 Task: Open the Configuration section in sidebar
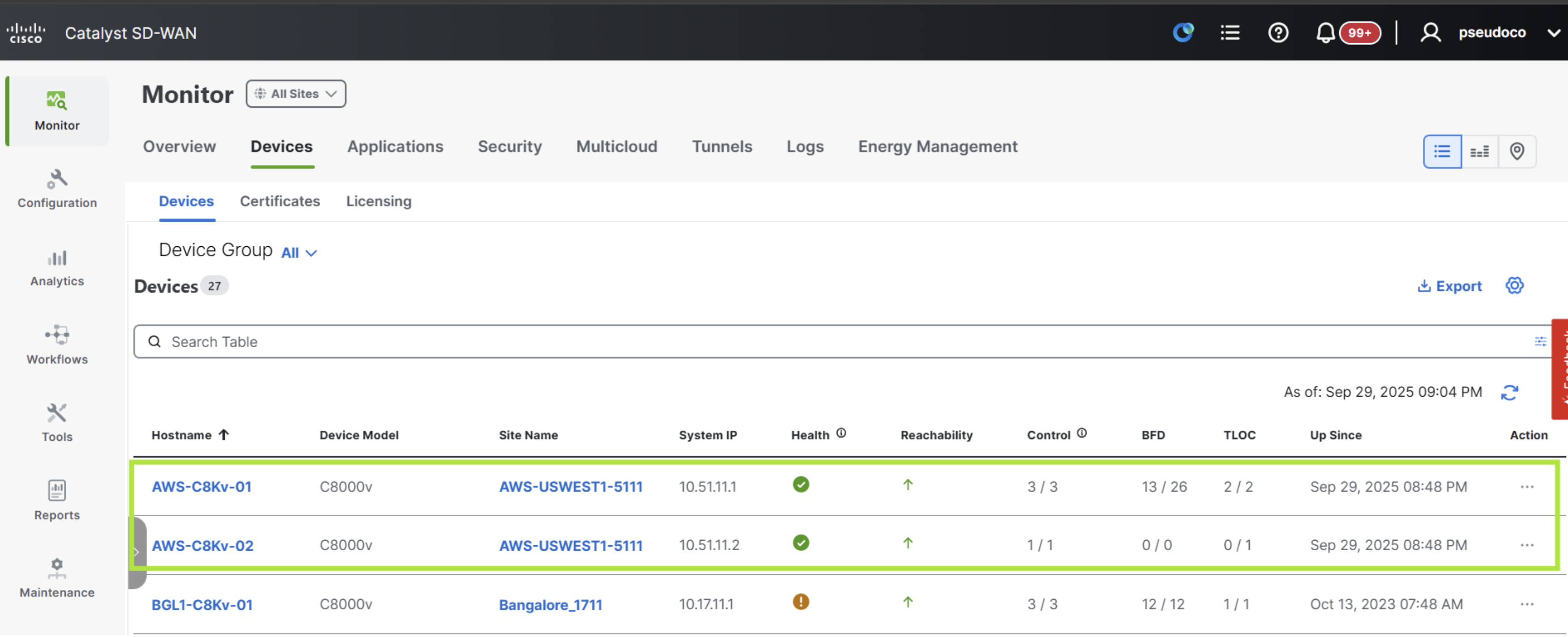[x=57, y=189]
